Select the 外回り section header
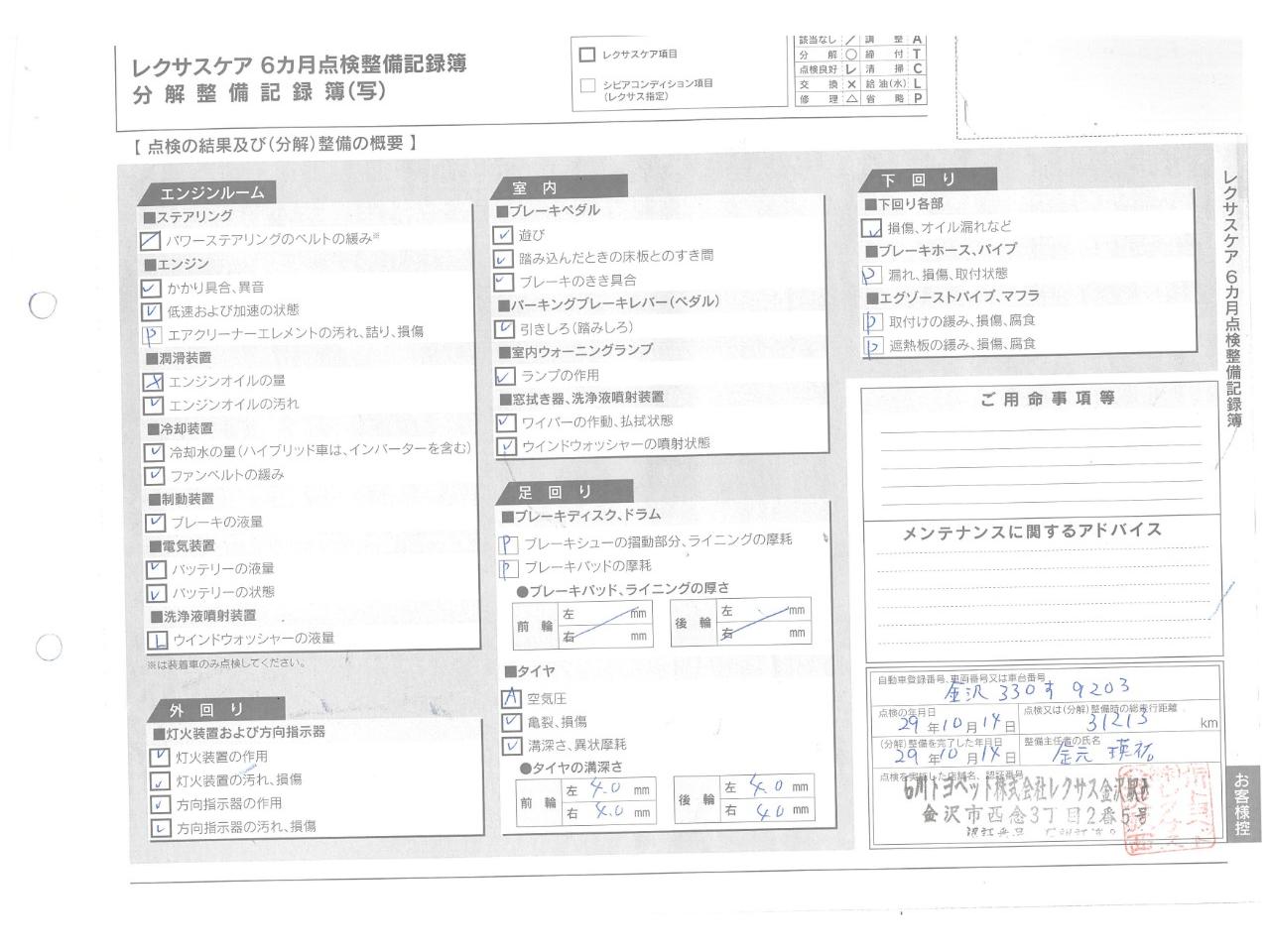The image size is (1270, 952). tap(215, 710)
